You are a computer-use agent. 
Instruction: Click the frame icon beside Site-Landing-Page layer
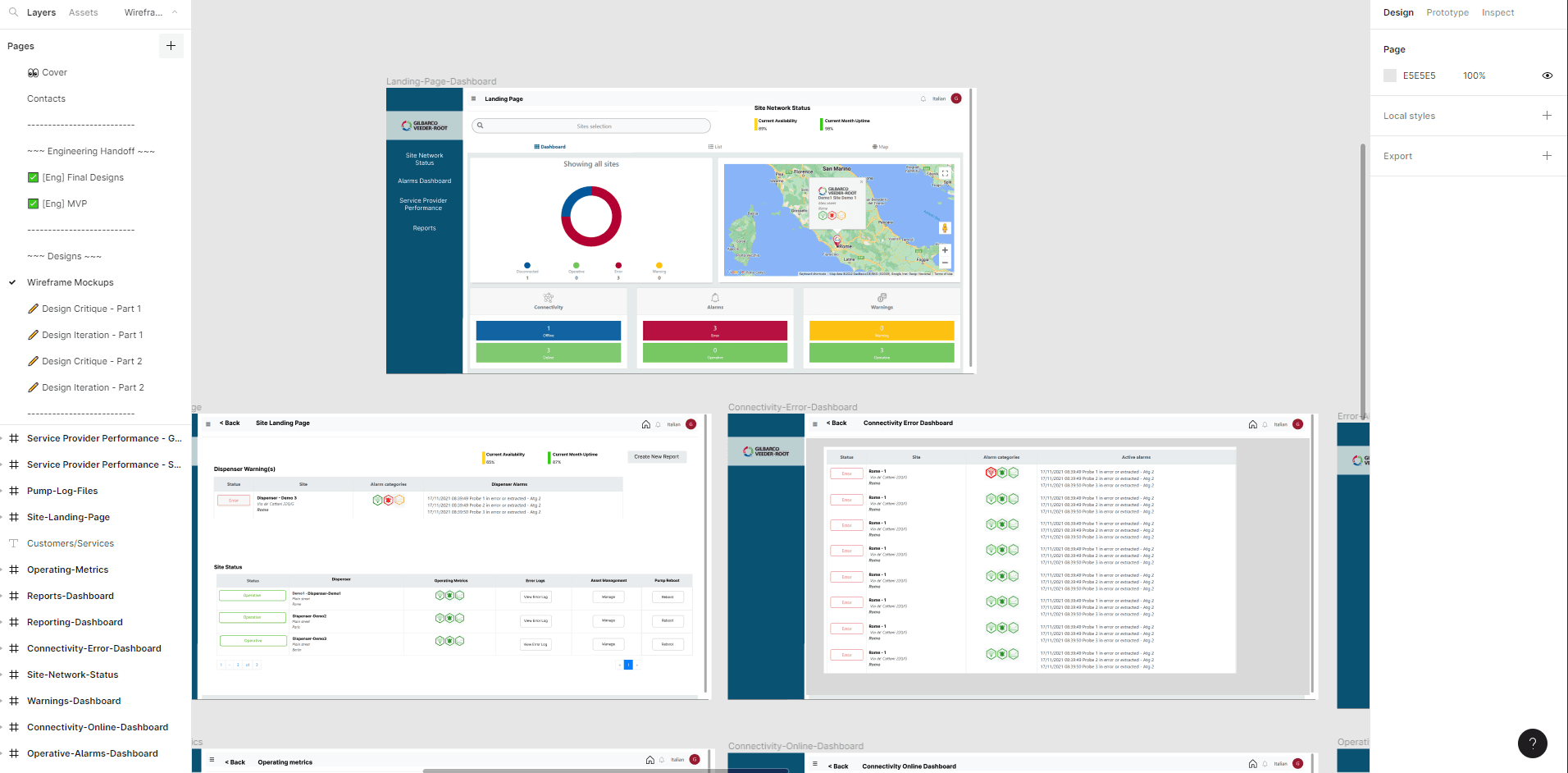[14, 517]
